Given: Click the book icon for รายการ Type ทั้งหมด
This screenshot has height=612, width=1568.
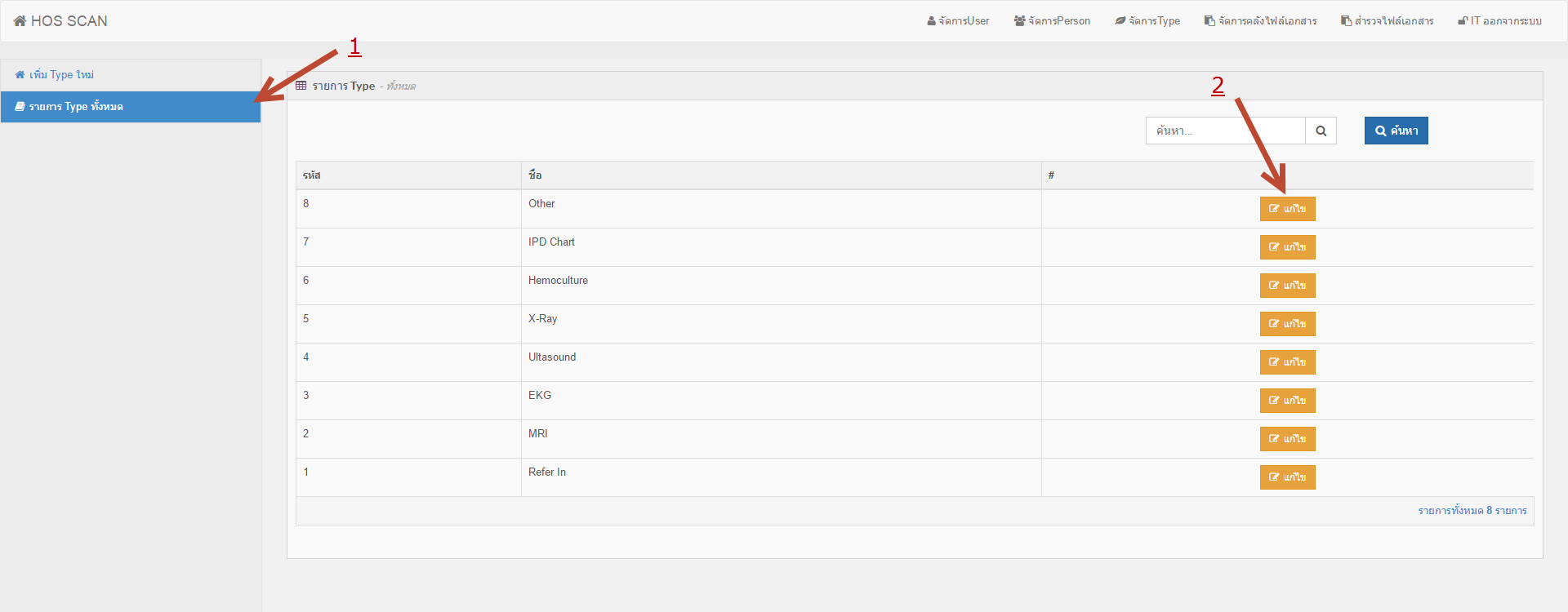Looking at the screenshot, I should click(20, 107).
